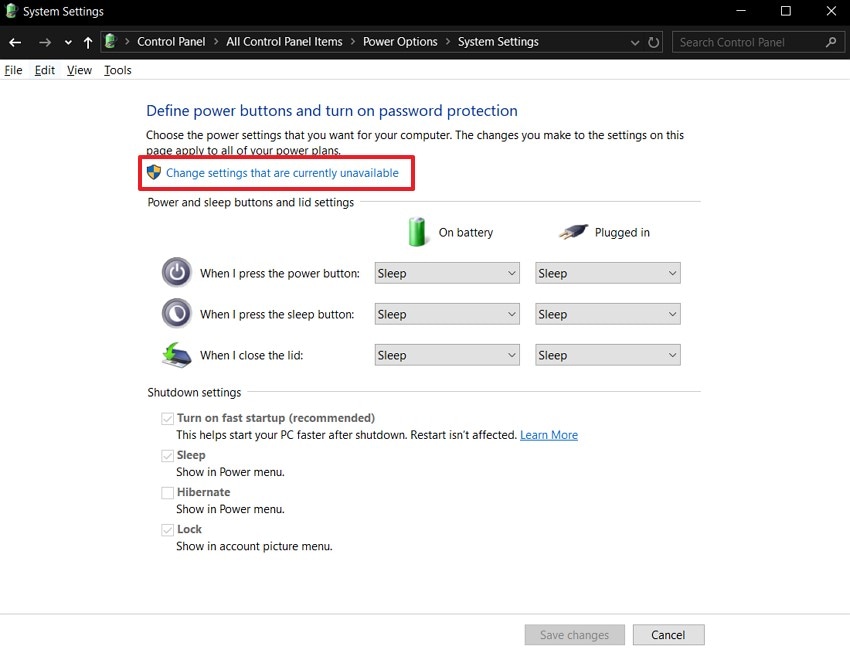
Task: Expand the address bar history dropdown
Action: pos(635,42)
